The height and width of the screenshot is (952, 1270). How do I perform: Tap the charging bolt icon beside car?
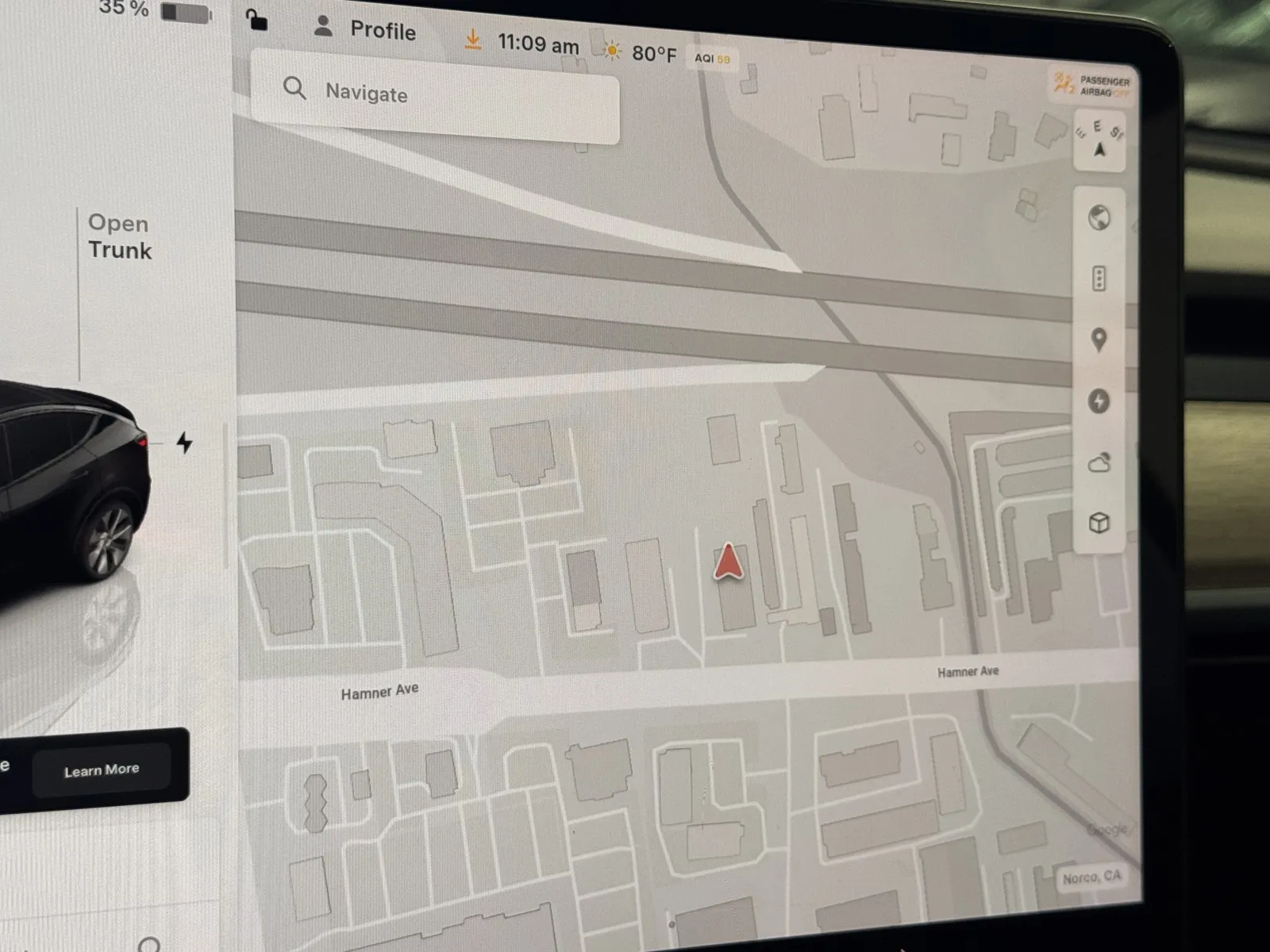pyautogui.click(x=184, y=443)
